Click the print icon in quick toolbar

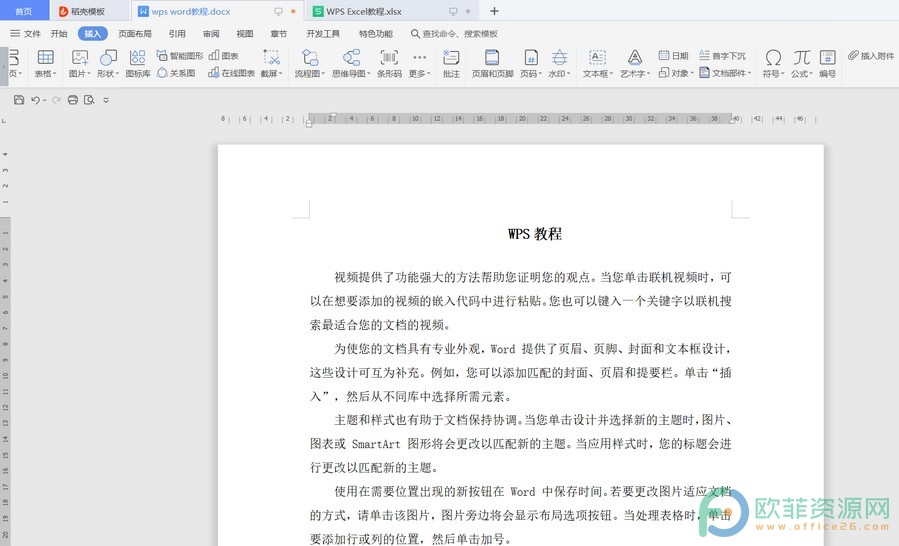[72, 100]
